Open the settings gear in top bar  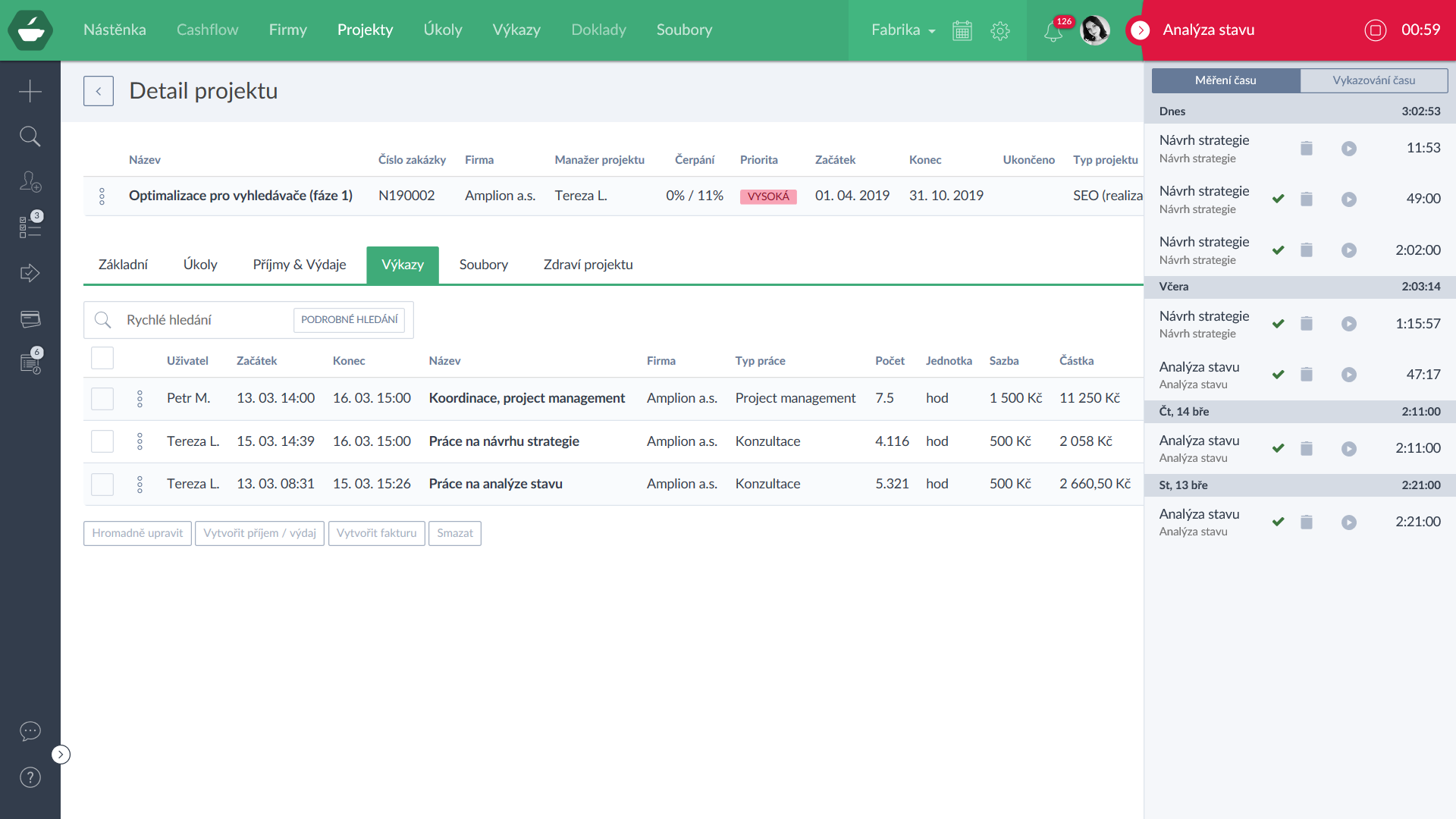click(x=1000, y=30)
